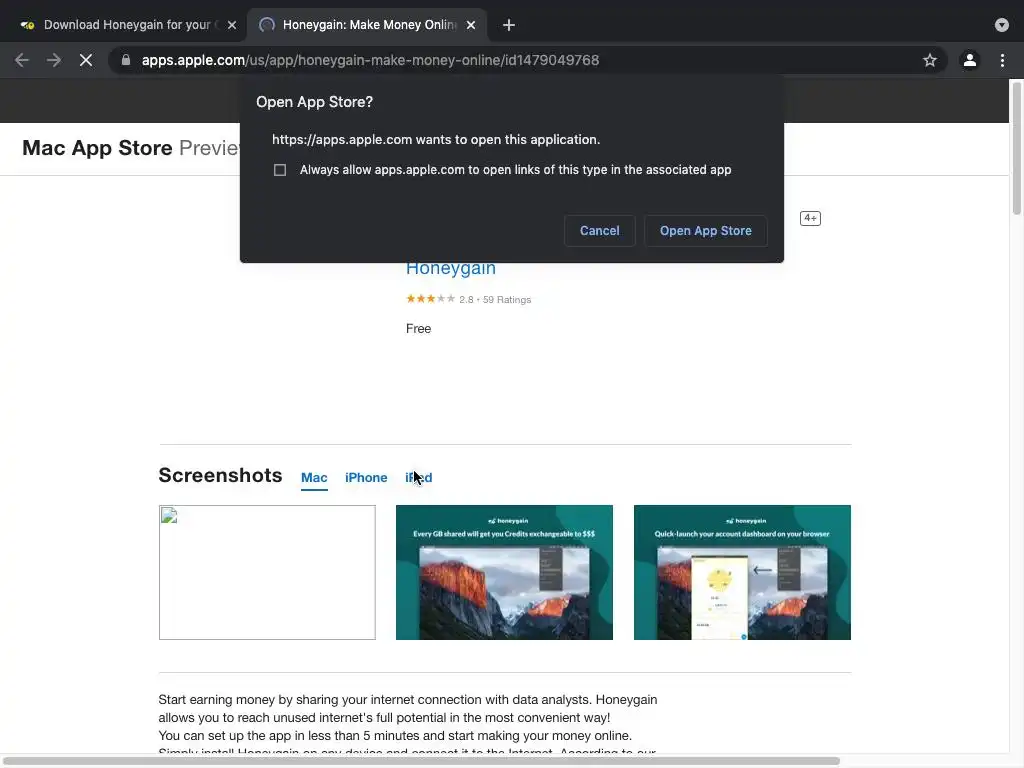Bookmark this page with star icon
Viewport: 1024px width, 768px height.
click(x=929, y=60)
